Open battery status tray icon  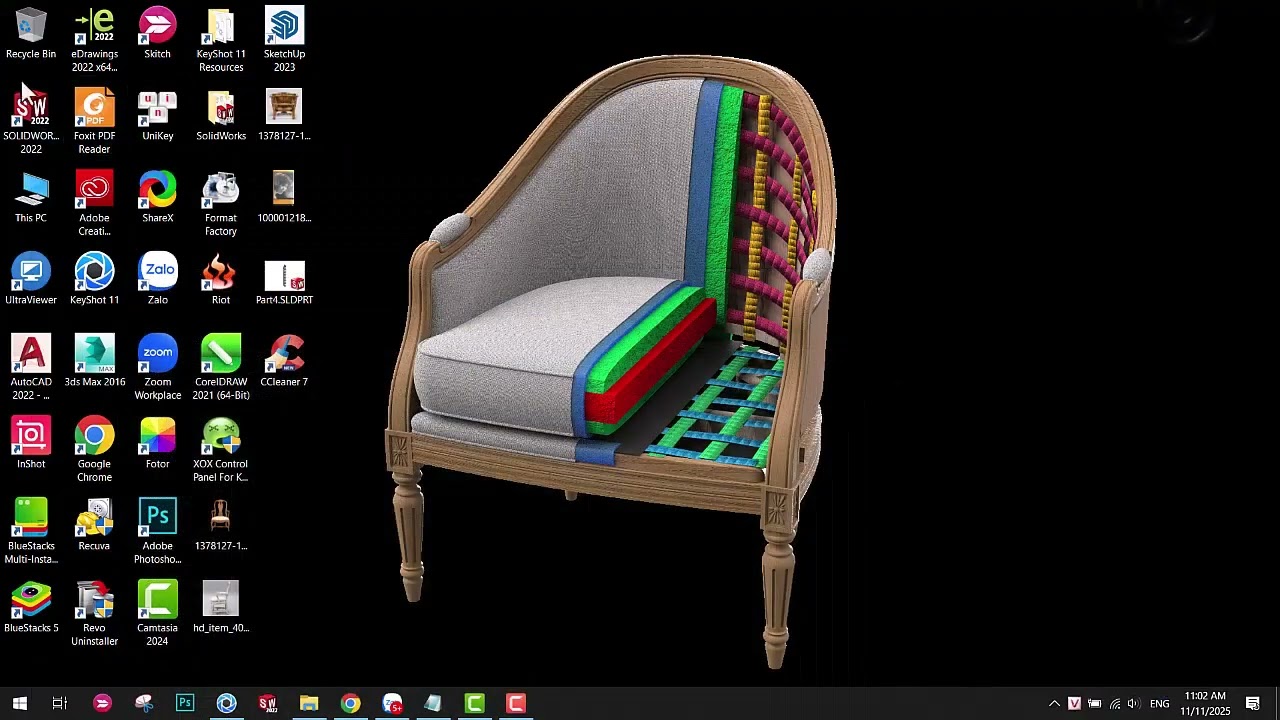point(1094,704)
